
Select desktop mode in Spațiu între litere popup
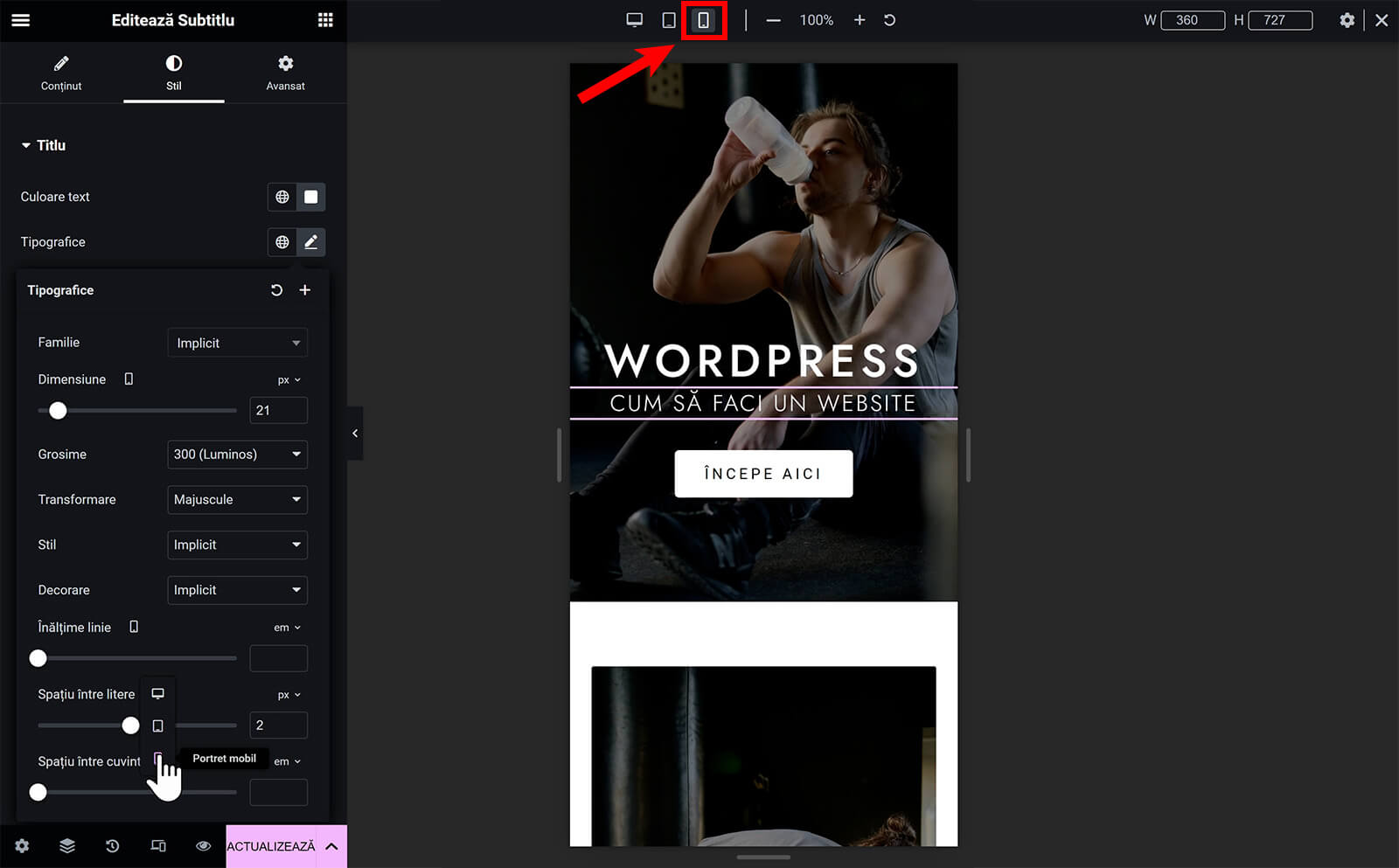(x=157, y=694)
